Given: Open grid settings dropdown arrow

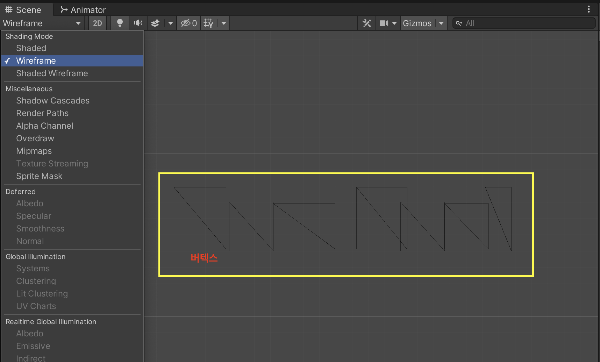Looking at the screenshot, I should click(x=224, y=23).
